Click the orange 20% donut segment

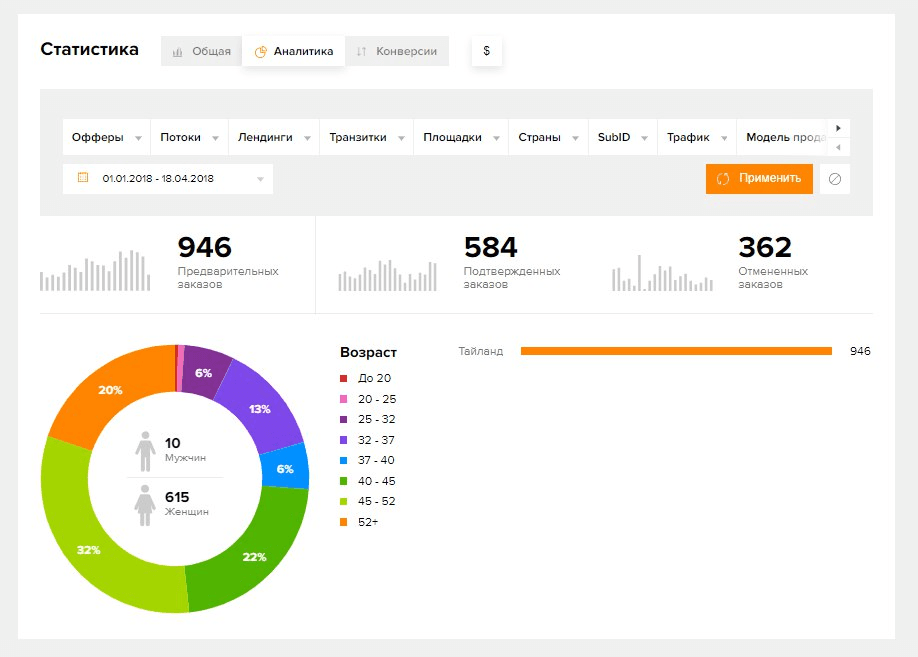111,390
